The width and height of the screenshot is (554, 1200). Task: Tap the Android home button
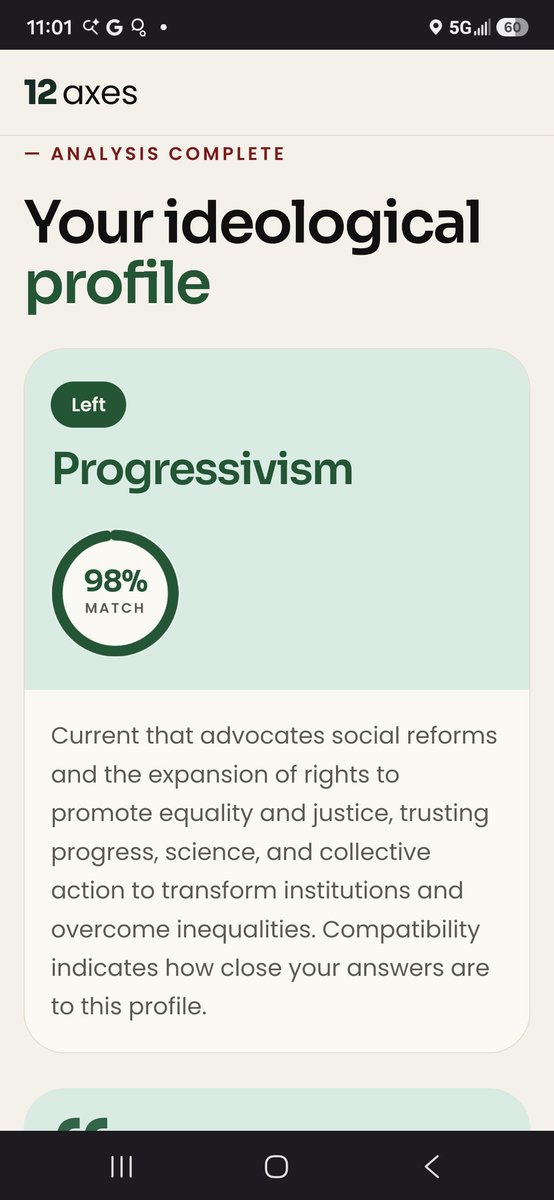(x=276, y=1166)
